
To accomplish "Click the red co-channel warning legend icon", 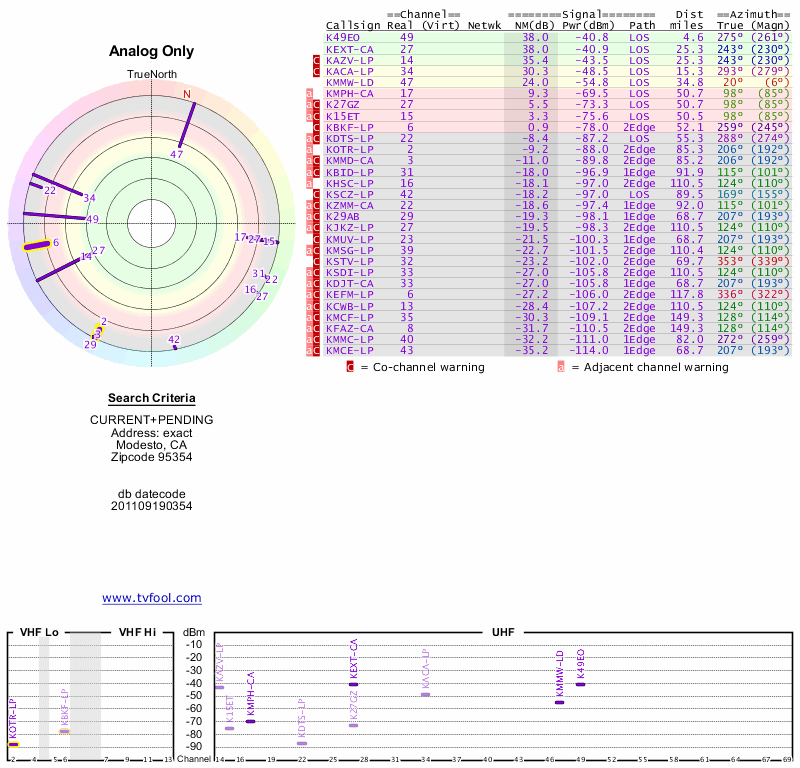I will coord(350,367).
